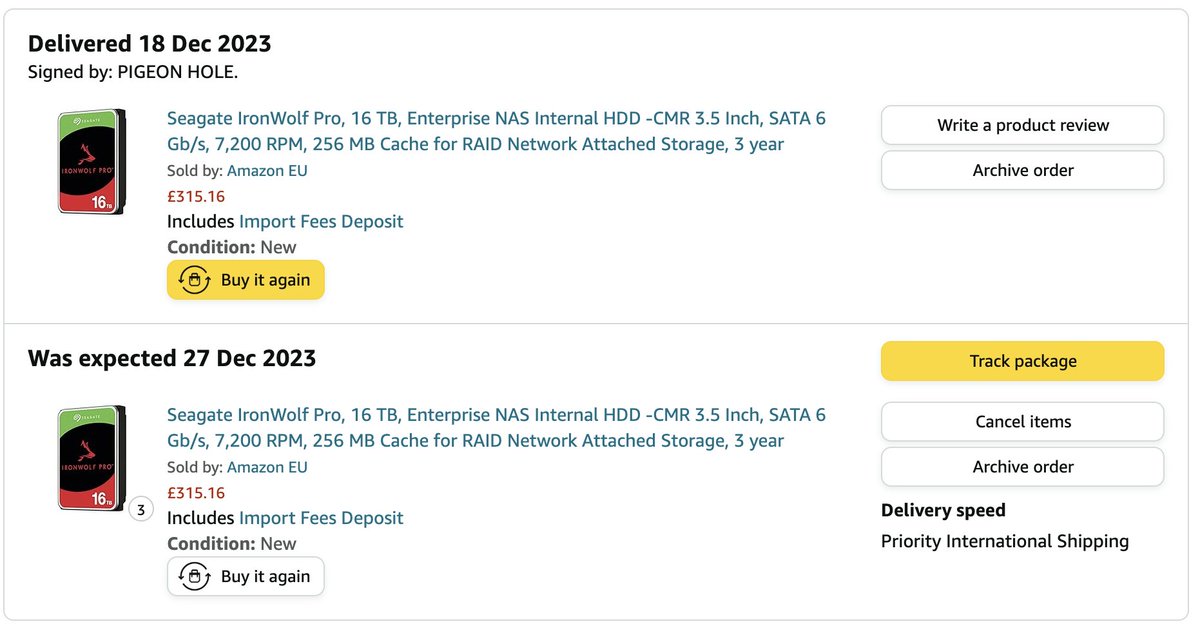
Task: Click Amazon EU seller link in delivered order
Action: point(267,170)
